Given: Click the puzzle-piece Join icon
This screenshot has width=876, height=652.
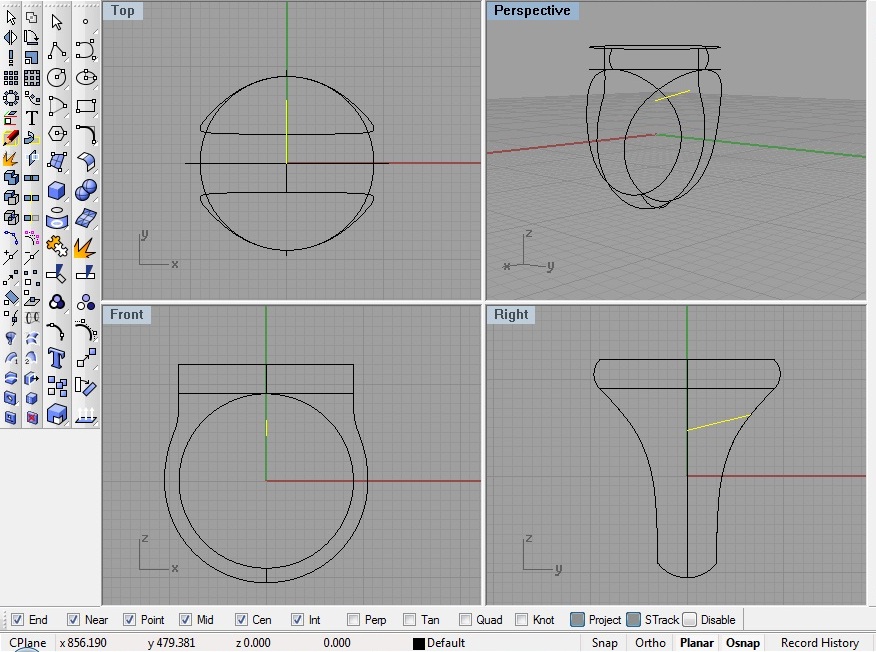Looking at the screenshot, I should tap(56, 246).
